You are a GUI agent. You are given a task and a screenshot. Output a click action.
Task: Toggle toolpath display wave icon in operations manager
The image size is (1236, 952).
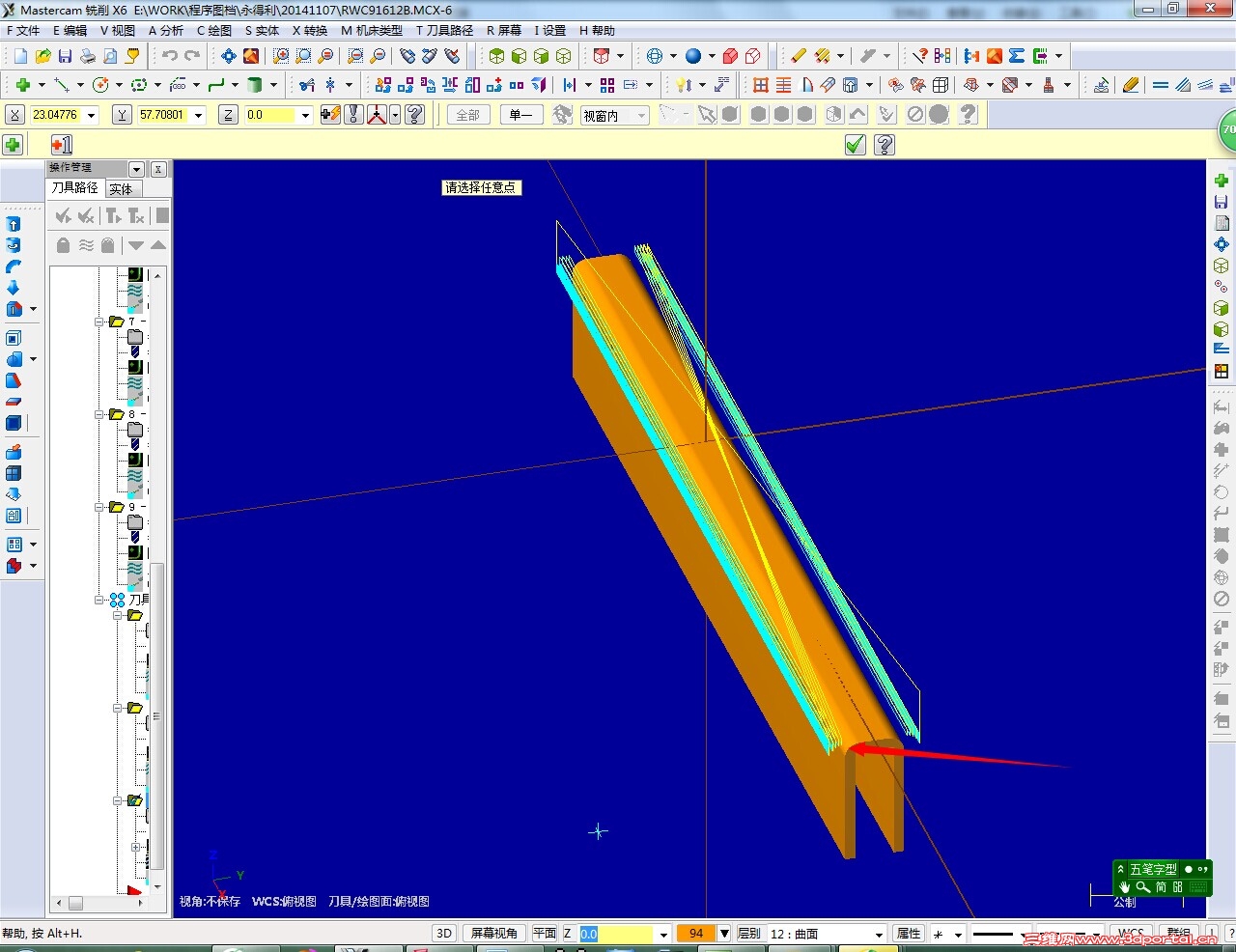click(x=86, y=245)
